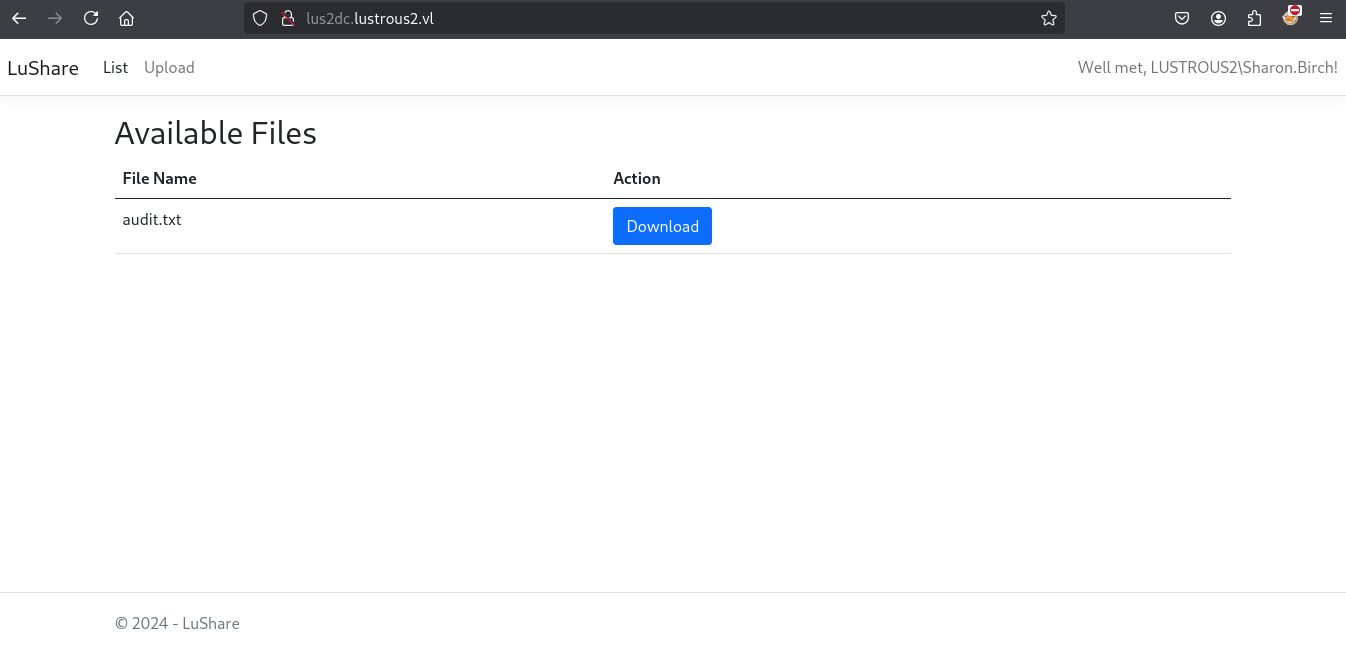
Task: Click the Available Files heading
Action: point(216,133)
